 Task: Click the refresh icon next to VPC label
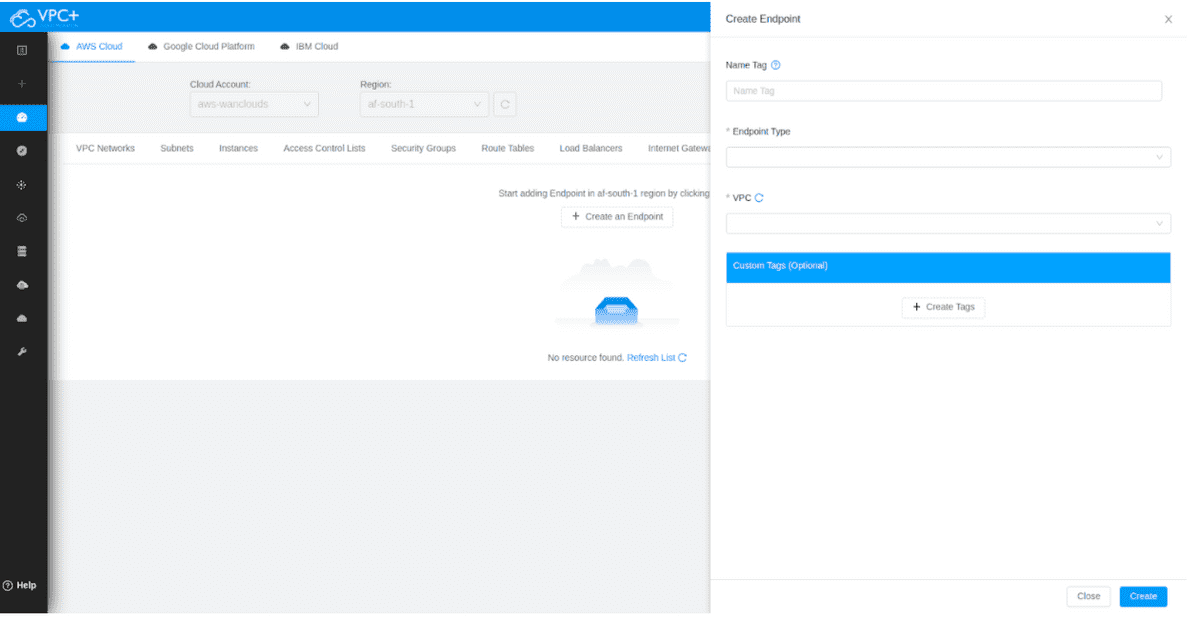tap(759, 198)
